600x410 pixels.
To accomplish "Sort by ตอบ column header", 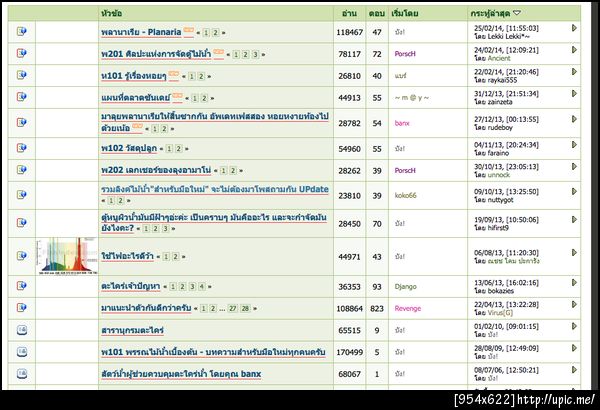I will [377, 13].
